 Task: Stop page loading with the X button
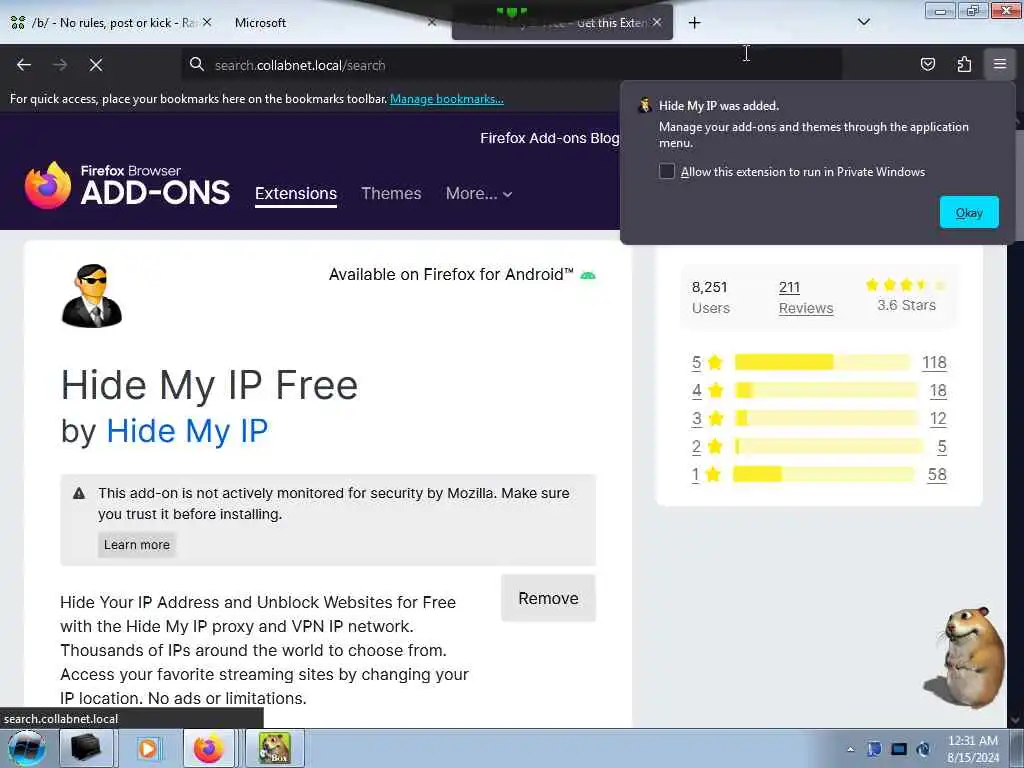coord(95,65)
